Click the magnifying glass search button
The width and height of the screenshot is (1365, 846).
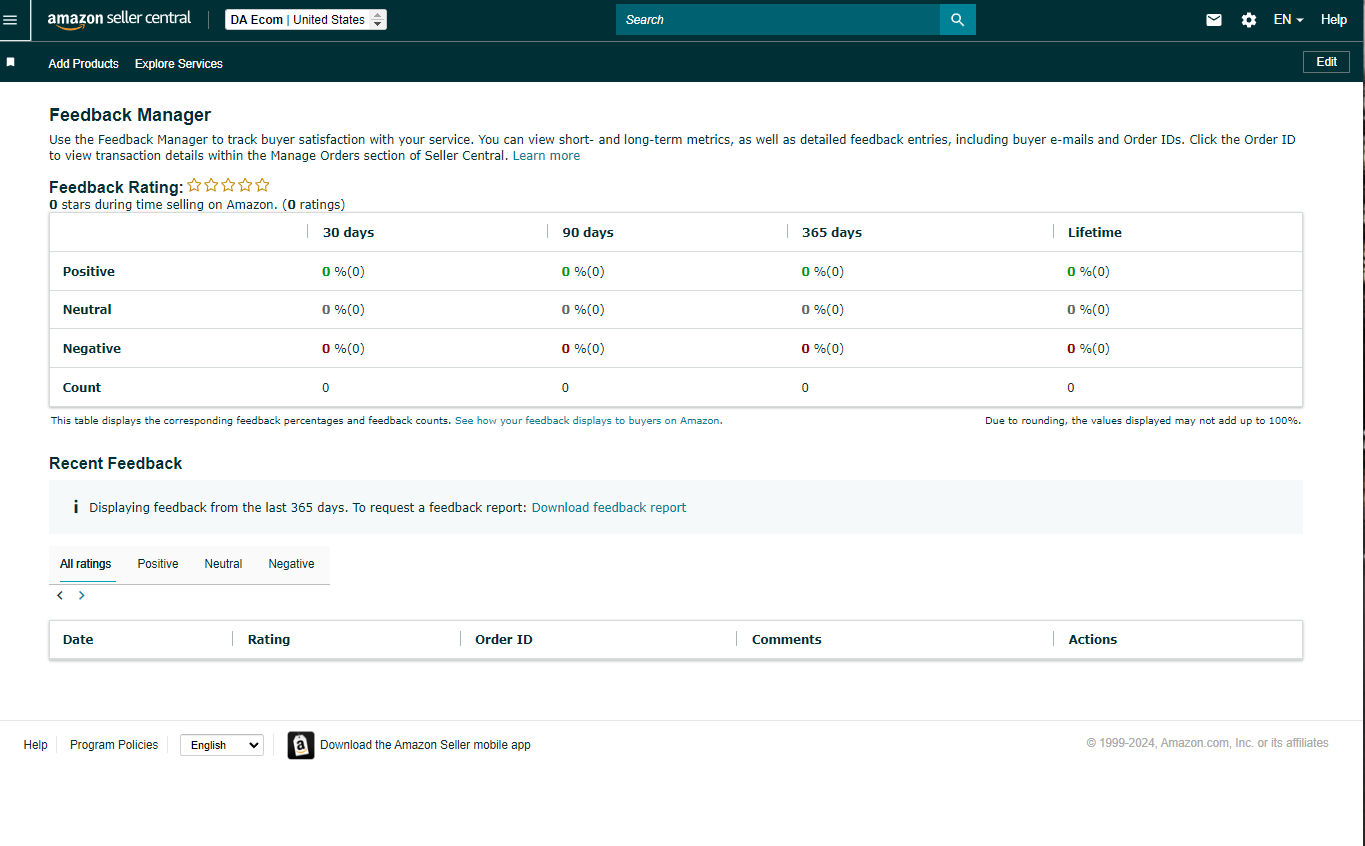tap(957, 20)
